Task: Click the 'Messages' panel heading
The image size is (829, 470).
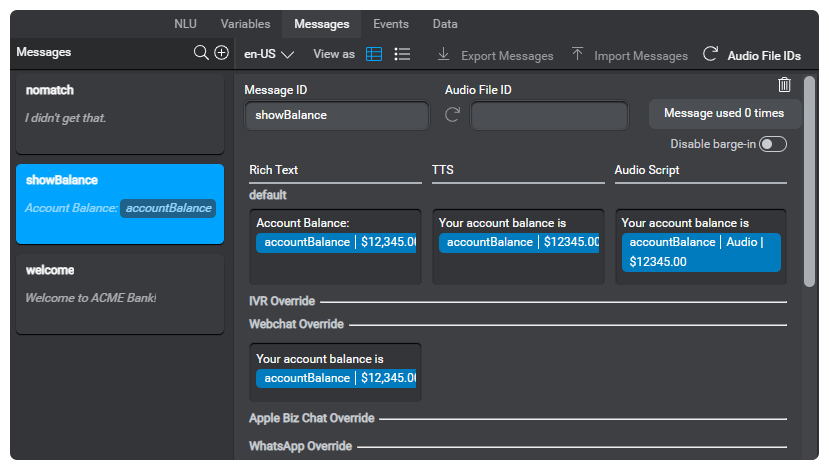Action: 43,52
